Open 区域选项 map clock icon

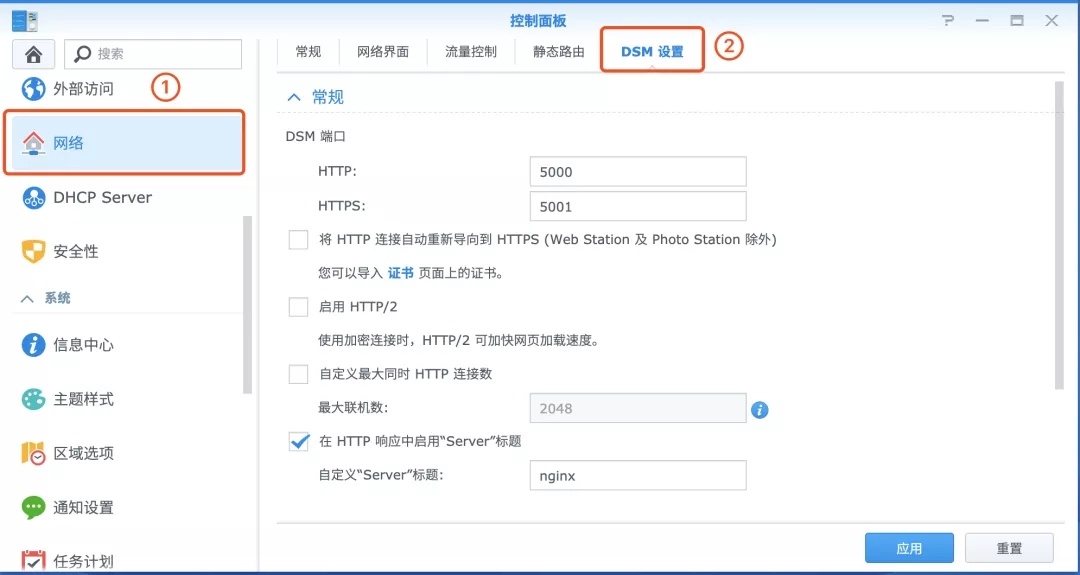(x=34, y=453)
